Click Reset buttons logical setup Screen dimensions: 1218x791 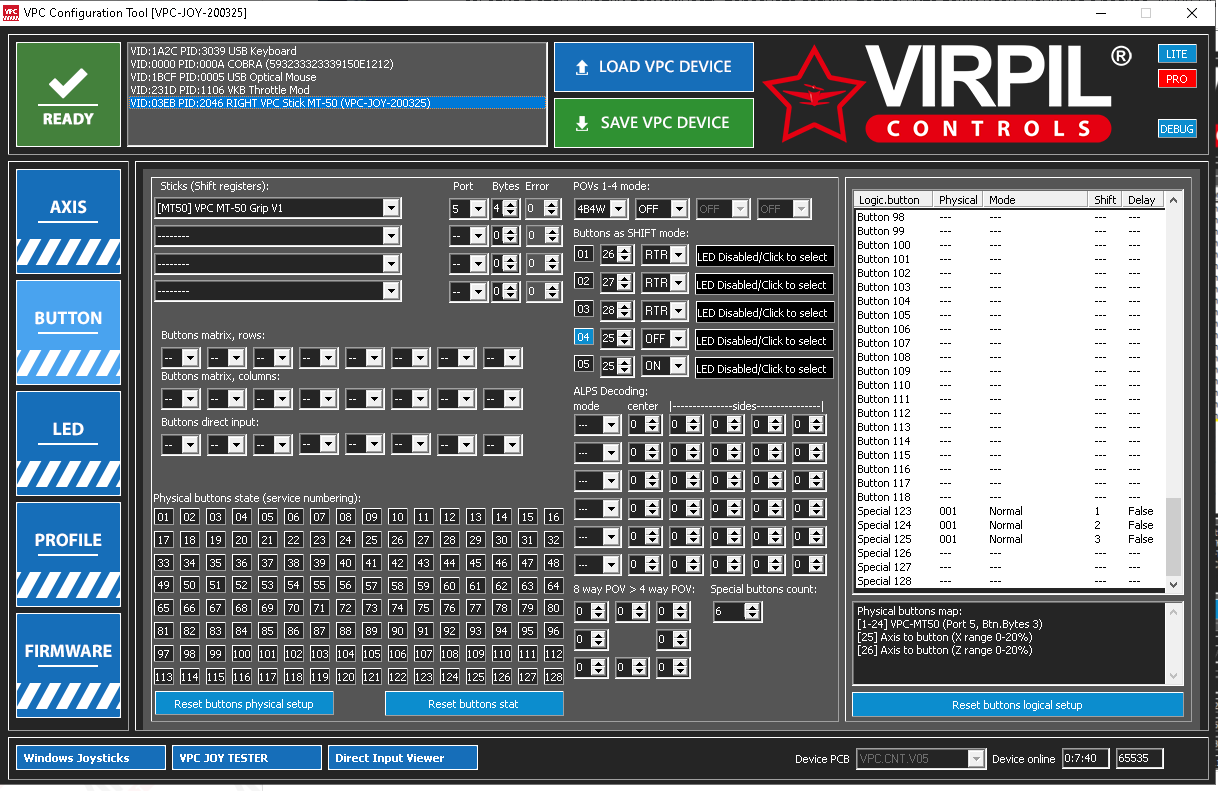(x=1017, y=705)
